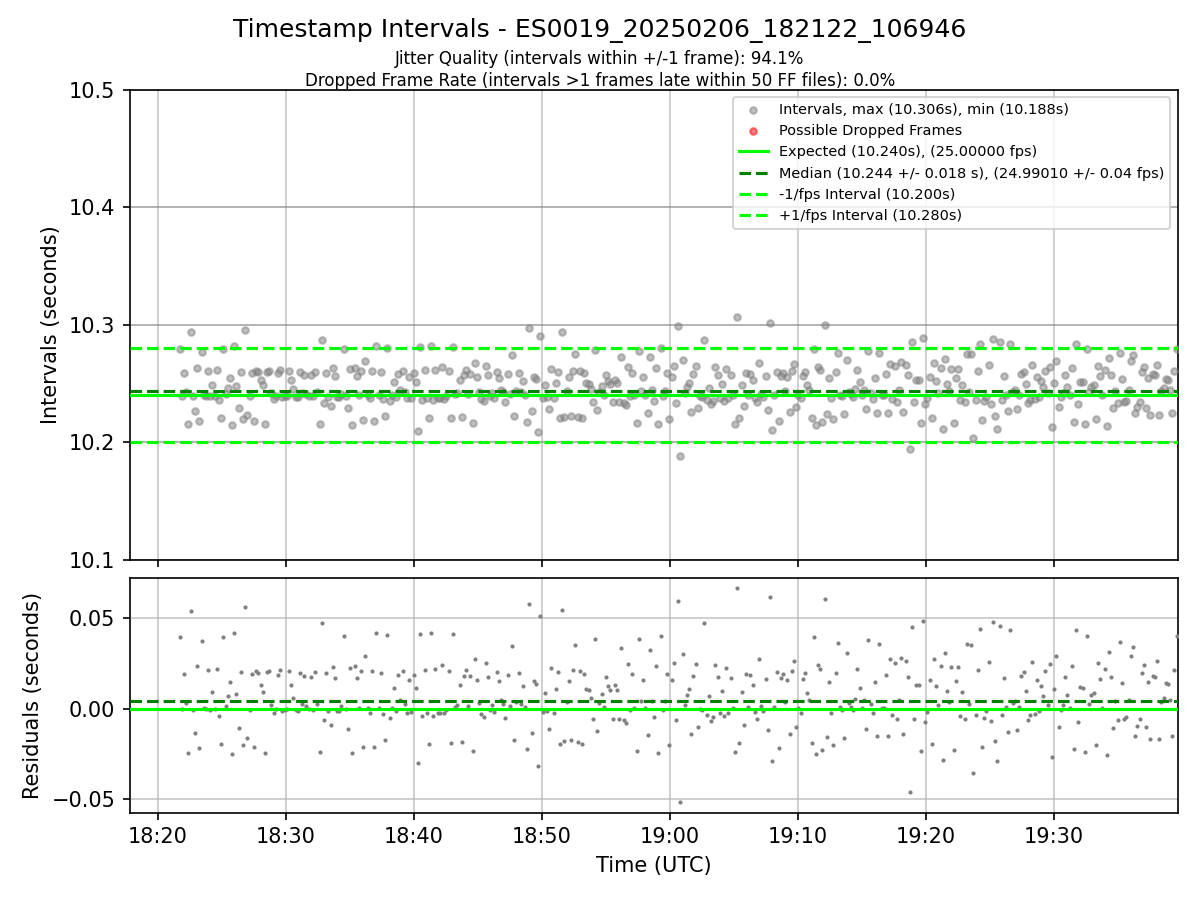Click the 'Residuals (seconds)' y-axis label
Image resolution: width=1200 pixels, height=900 pixels.
point(31,696)
